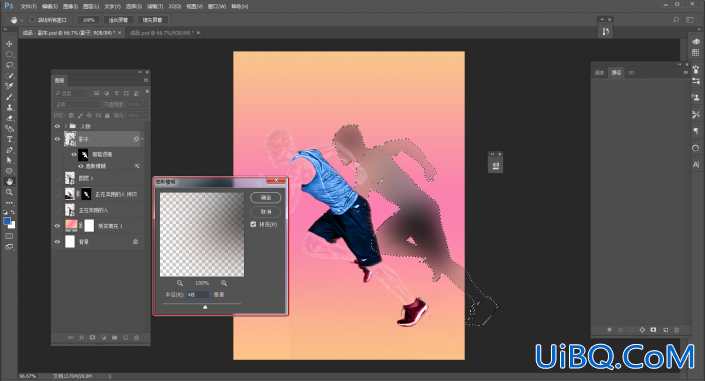This screenshot has width=705, height=381.
Task: Open the blend mode dropdown
Action: click(77, 104)
